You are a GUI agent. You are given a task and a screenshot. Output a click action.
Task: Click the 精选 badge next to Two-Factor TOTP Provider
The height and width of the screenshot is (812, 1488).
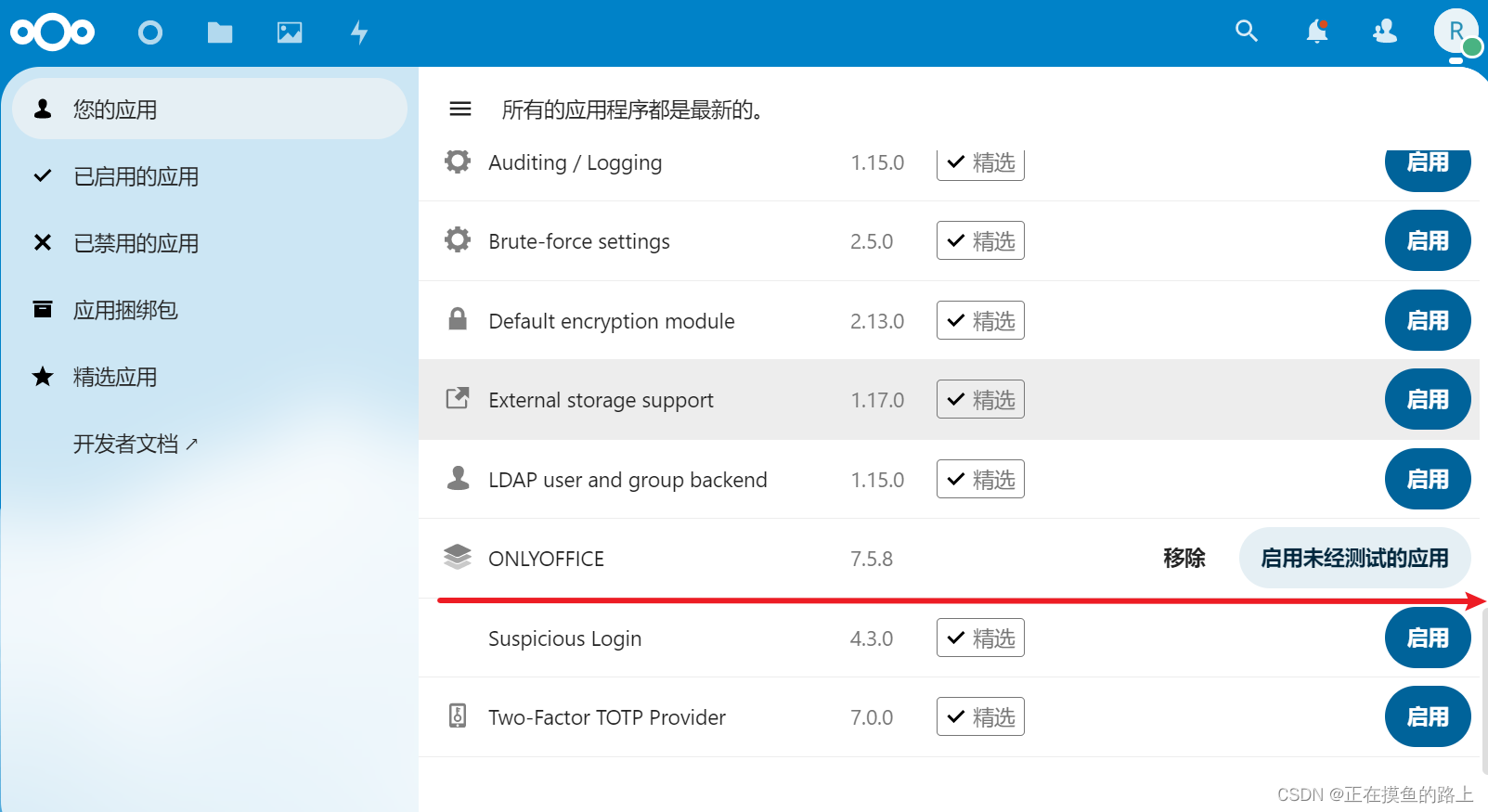point(980,715)
